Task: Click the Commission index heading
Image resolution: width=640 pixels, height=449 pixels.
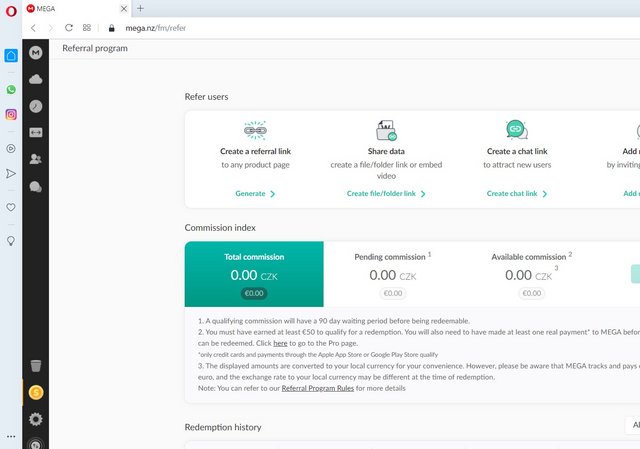Action: [220, 228]
